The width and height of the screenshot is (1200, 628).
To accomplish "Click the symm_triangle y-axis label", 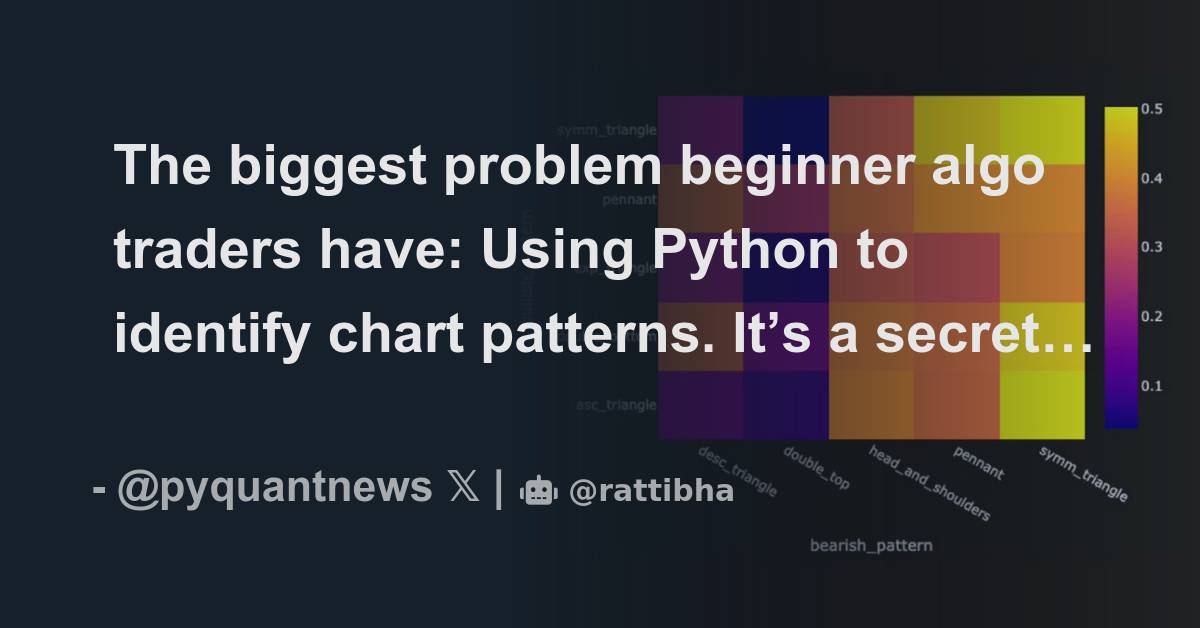I will point(606,130).
